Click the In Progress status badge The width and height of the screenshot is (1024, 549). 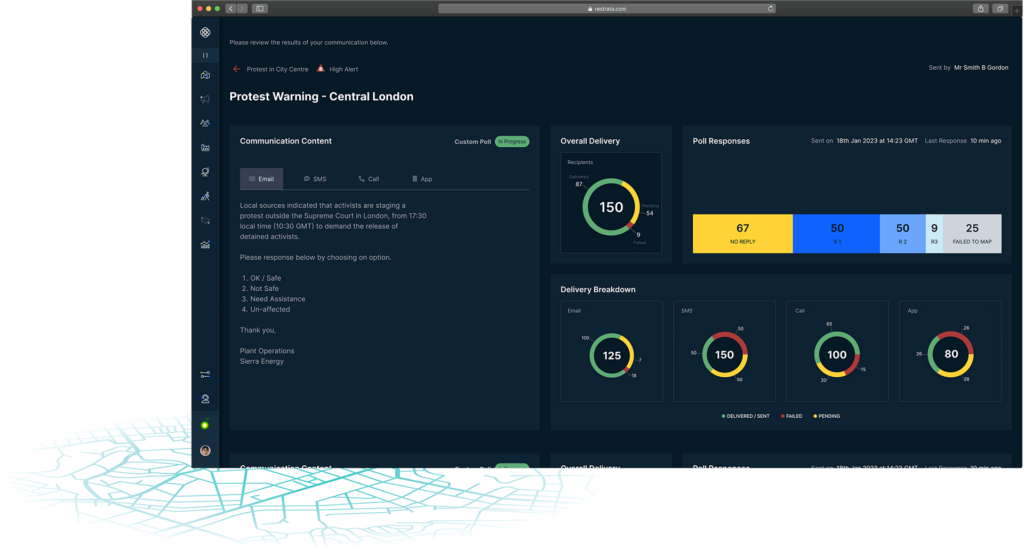(x=512, y=142)
